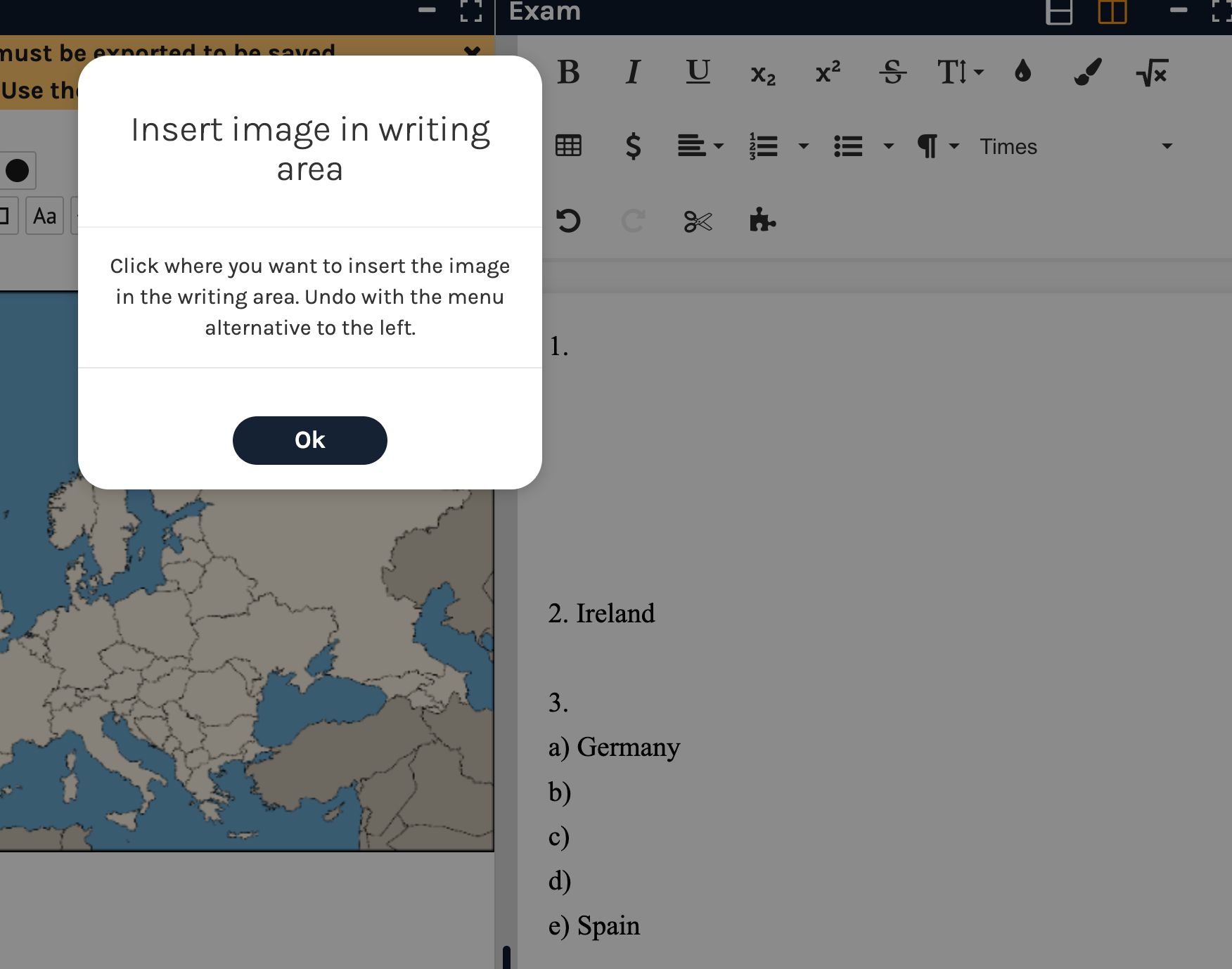Apply superscript formatting
The height and width of the screenshot is (969, 1232).
828,72
